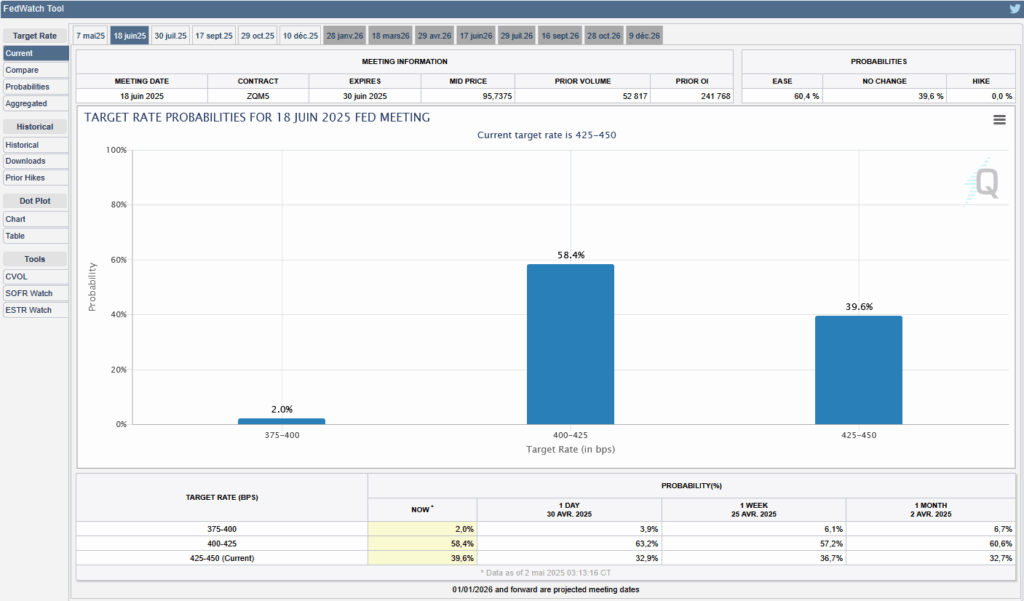Click the 1 DAY 30 AVR. 2025 column header
1024x601 pixels.
tap(569, 510)
